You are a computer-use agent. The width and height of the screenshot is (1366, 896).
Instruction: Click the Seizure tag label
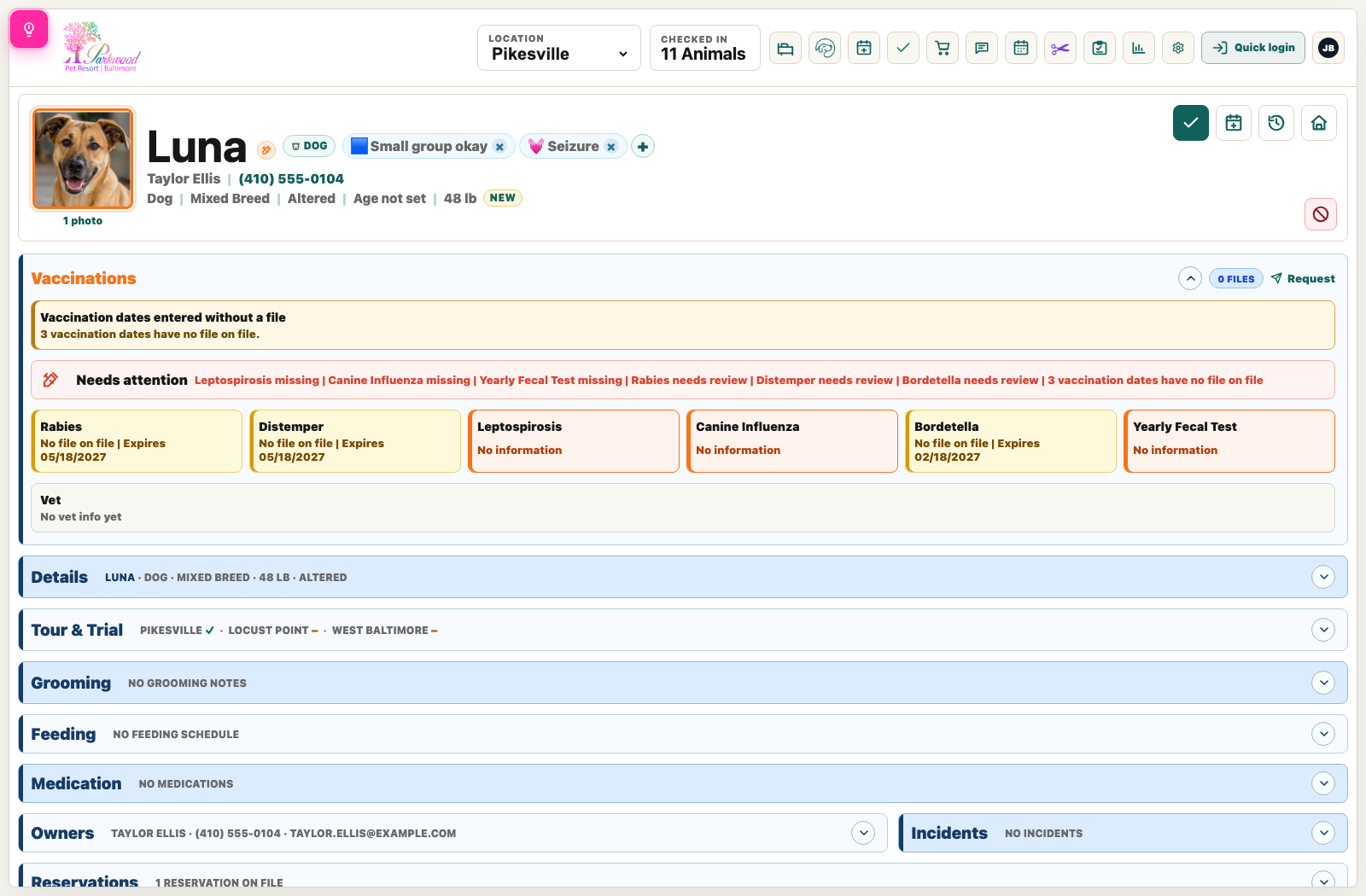tap(573, 147)
